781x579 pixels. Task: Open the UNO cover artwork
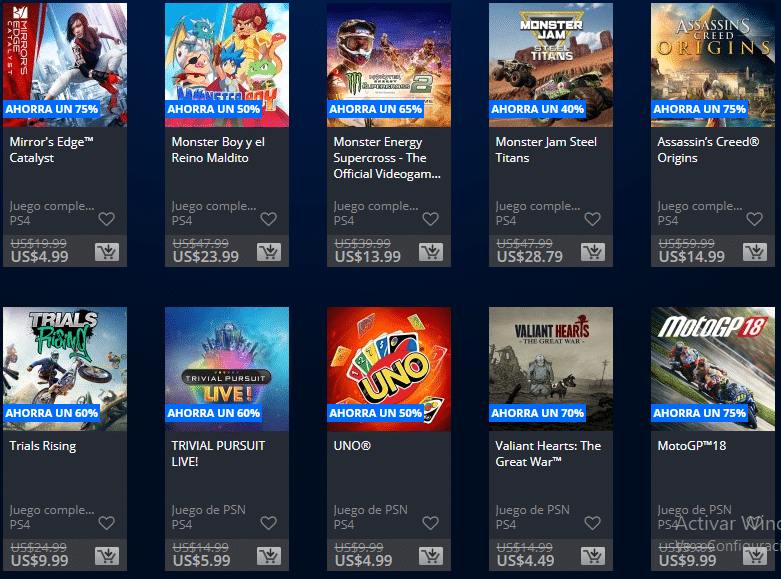[x=389, y=369]
